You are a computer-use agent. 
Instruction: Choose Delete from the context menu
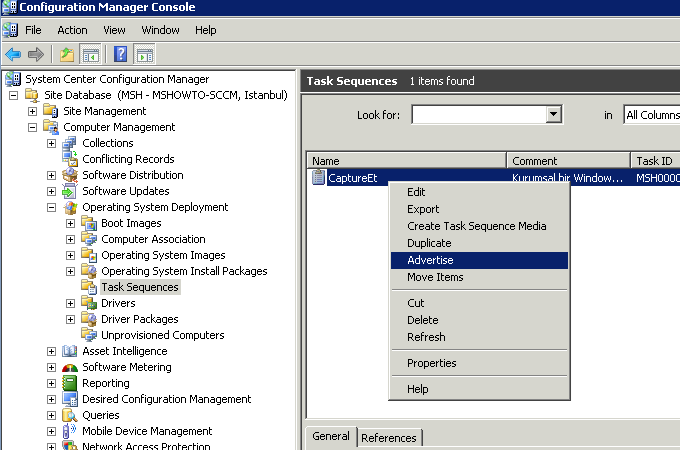click(479, 320)
